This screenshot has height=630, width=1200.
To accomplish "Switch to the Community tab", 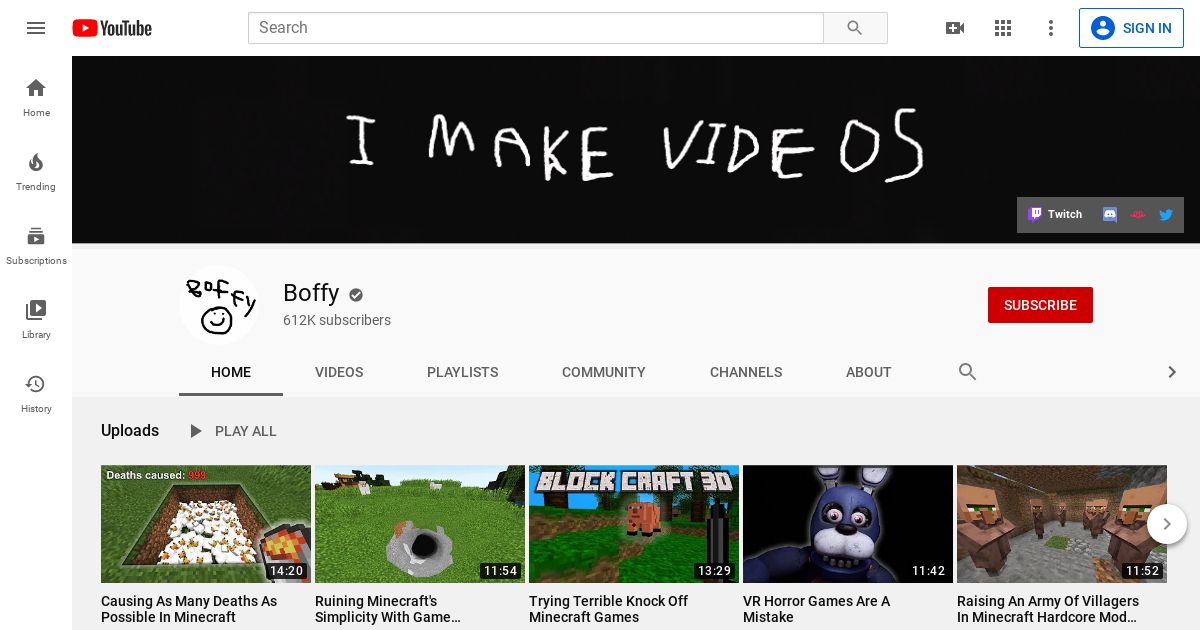I will pos(604,372).
